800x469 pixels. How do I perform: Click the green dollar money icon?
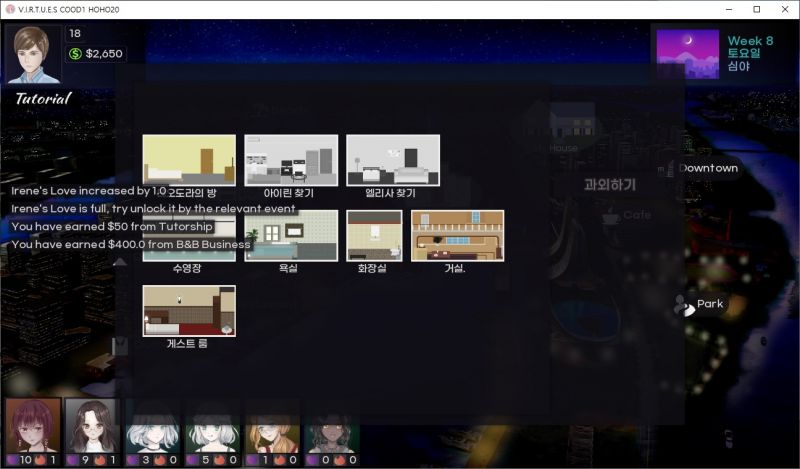tap(76, 54)
